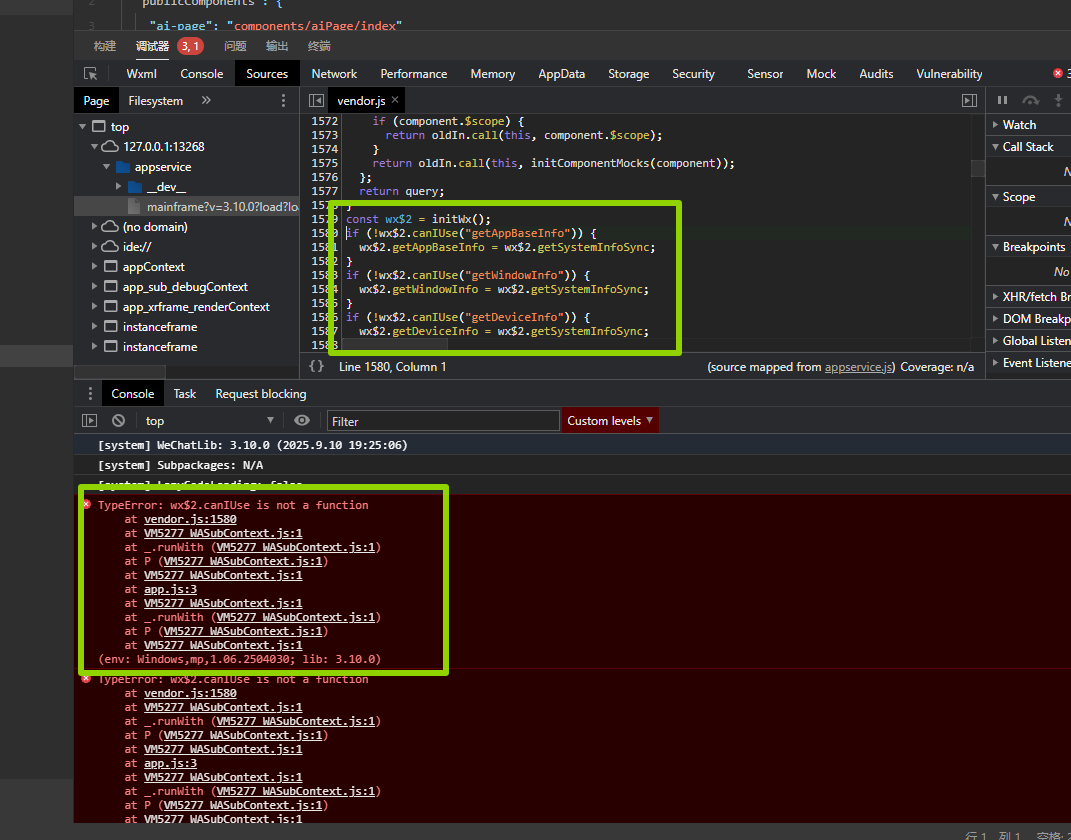
Task: Open the appservice.js source link
Action: tap(859, 367)
